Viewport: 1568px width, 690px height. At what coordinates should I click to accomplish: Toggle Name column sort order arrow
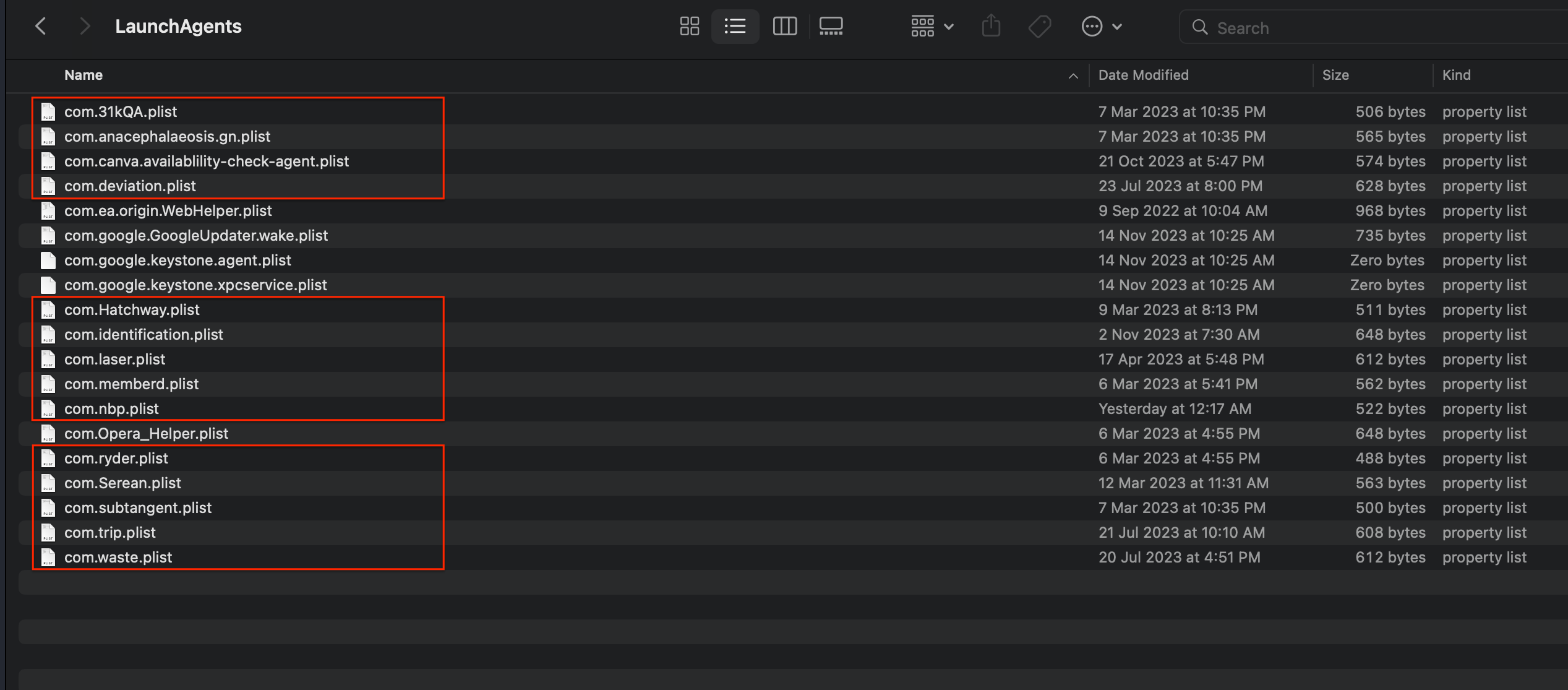pyautogui.click(x=1073, y=75)
